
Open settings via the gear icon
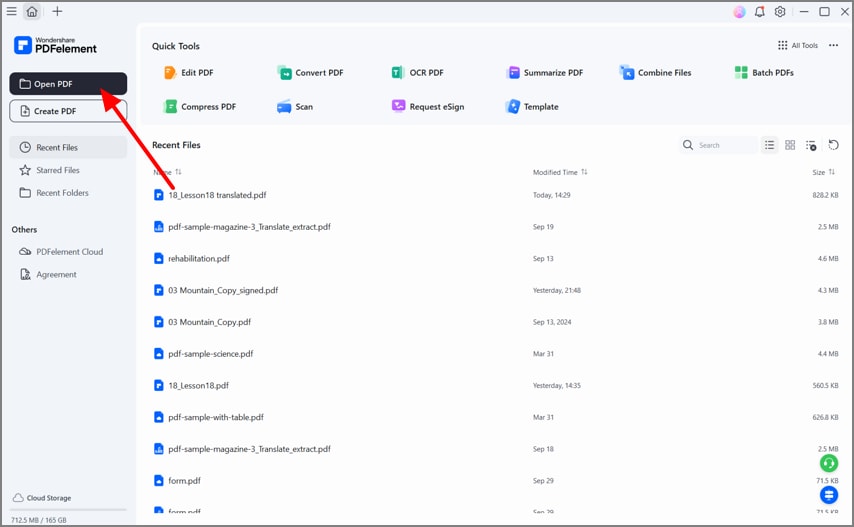780,12
